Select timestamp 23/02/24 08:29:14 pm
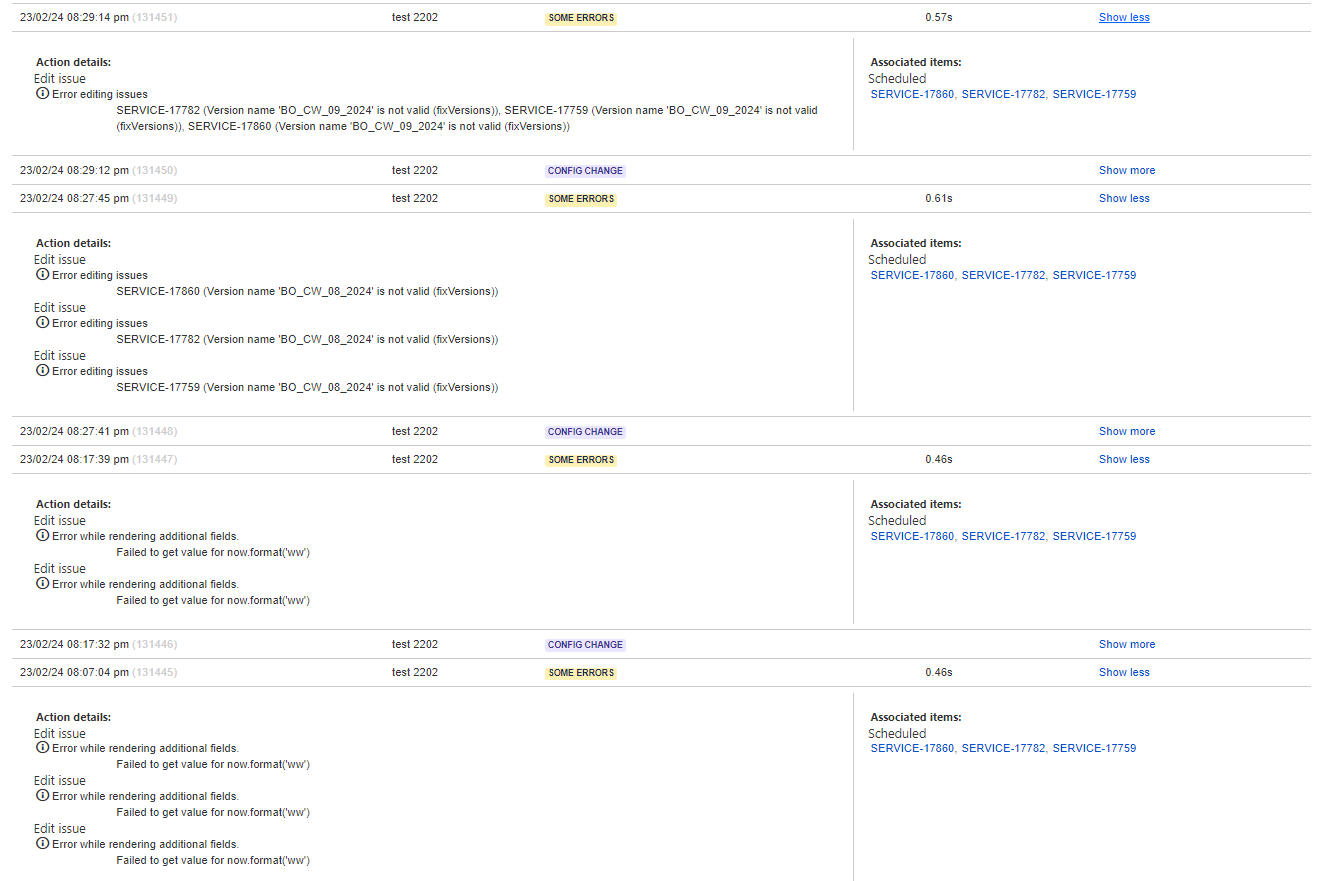The width and height of the screenshot is (1327, 881). point(74,18)
